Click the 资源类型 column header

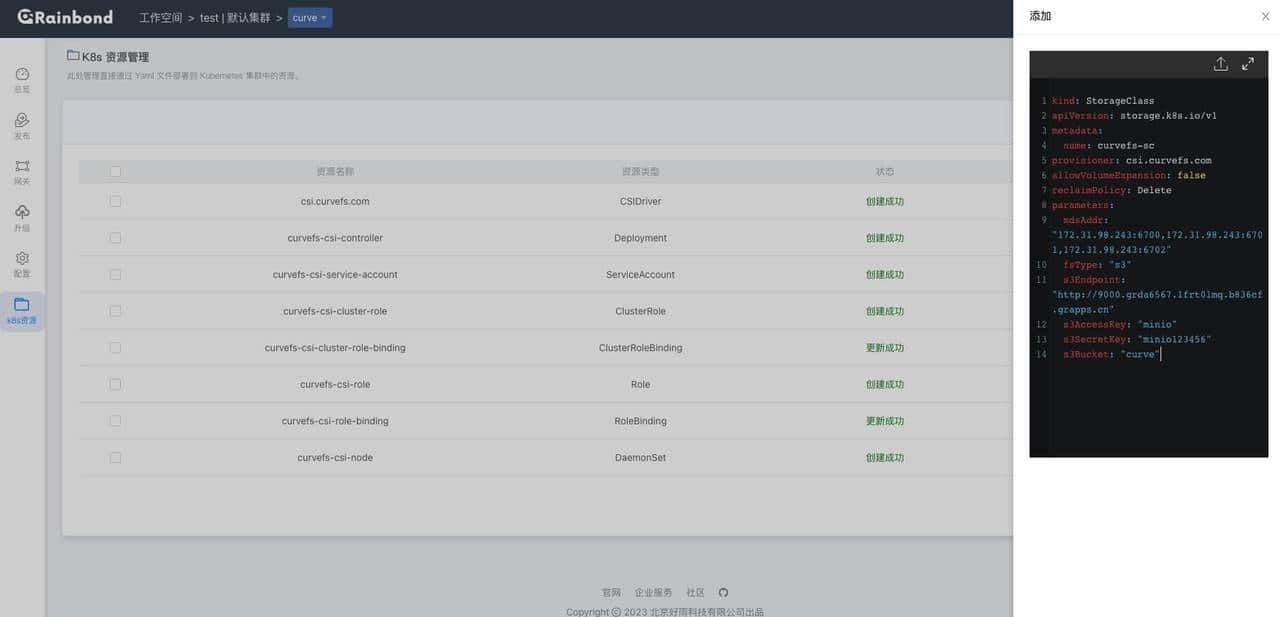640,172
